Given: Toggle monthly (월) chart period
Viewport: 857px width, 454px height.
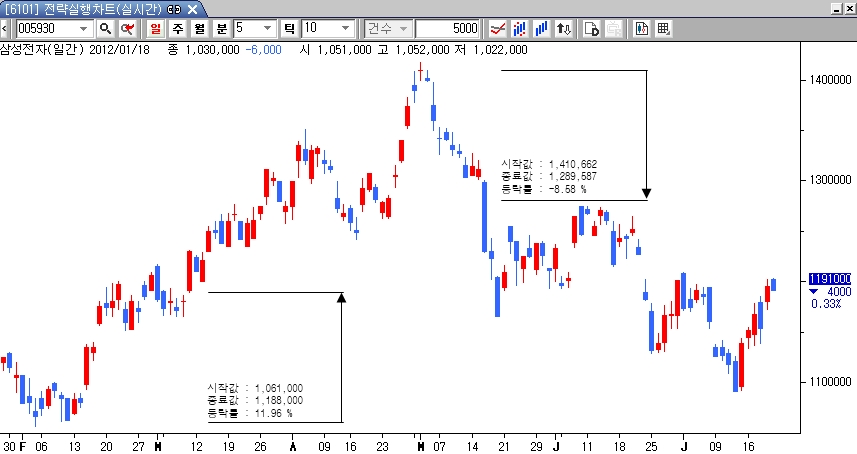Looking at the screenshot, I should pos(198,29).
